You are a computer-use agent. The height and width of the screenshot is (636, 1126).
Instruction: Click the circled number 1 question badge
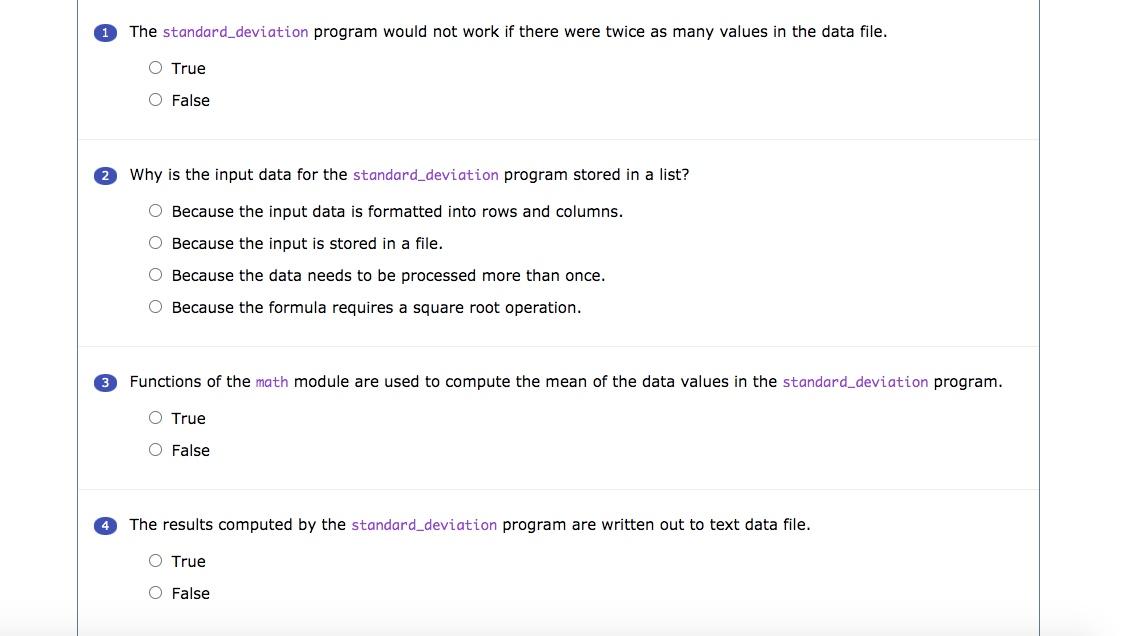pos(105,32)
